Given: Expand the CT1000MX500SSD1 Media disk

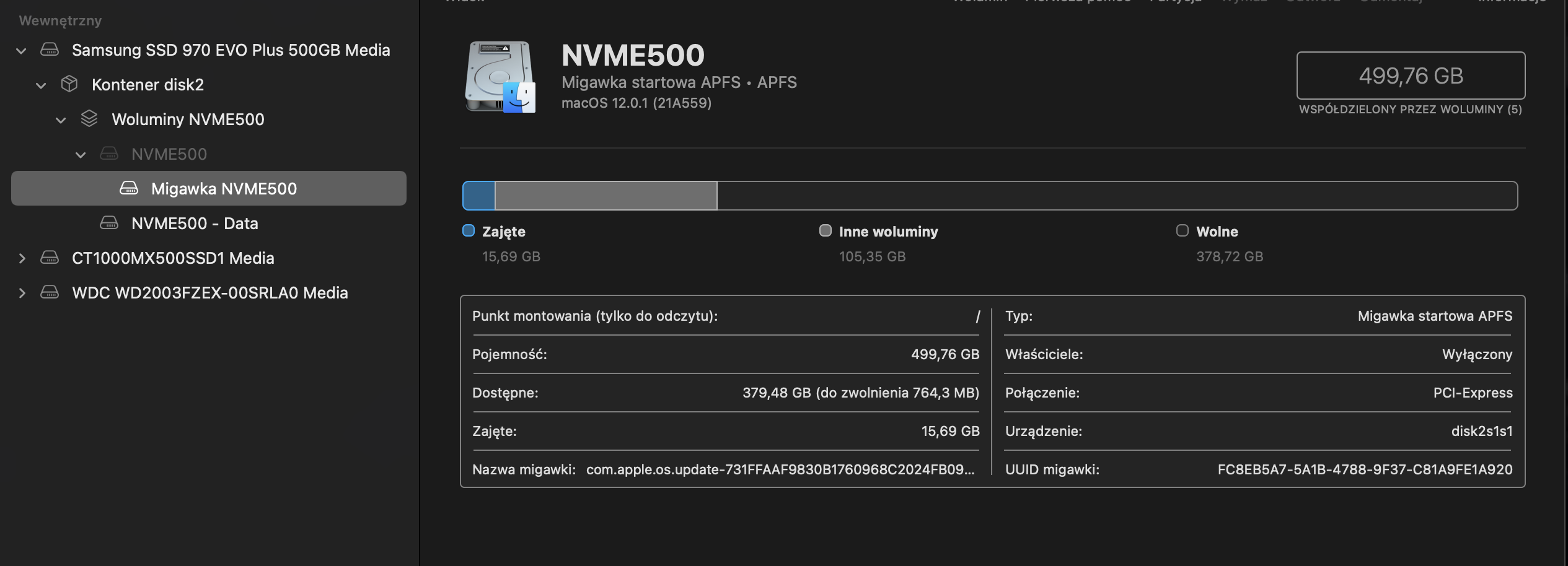Looking at the screenshot, I should pos(22,258).
